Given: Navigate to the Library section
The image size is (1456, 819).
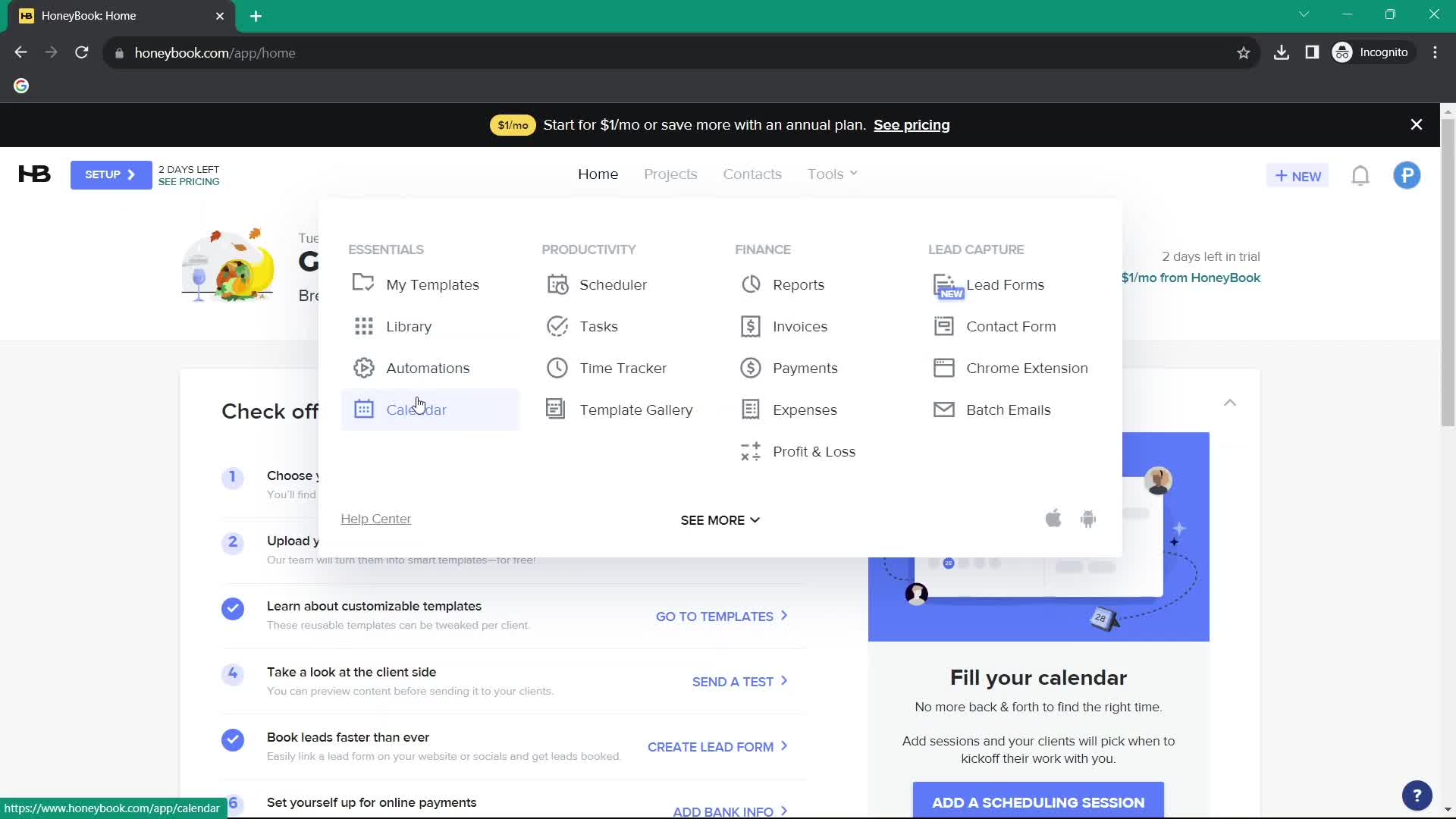Looking at the screenshot, I should [x=409, y=326].
